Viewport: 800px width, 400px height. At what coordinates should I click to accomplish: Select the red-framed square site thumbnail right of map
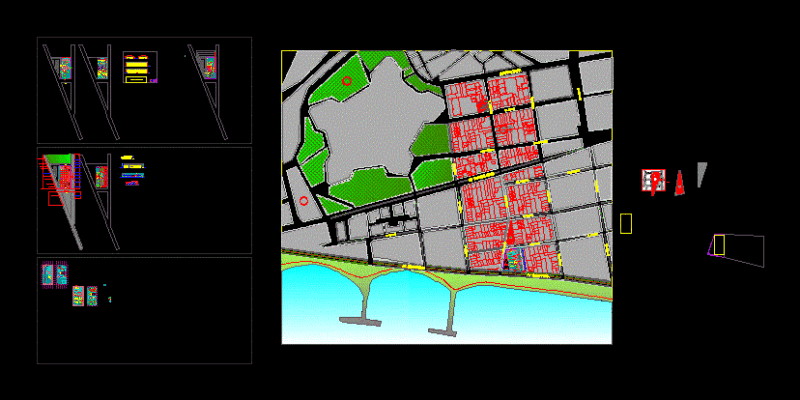pos(654,181)
